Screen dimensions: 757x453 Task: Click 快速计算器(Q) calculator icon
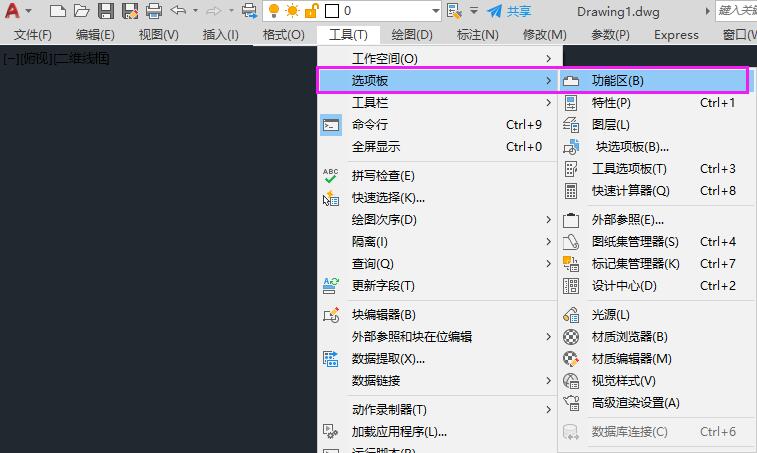(571, 191)
